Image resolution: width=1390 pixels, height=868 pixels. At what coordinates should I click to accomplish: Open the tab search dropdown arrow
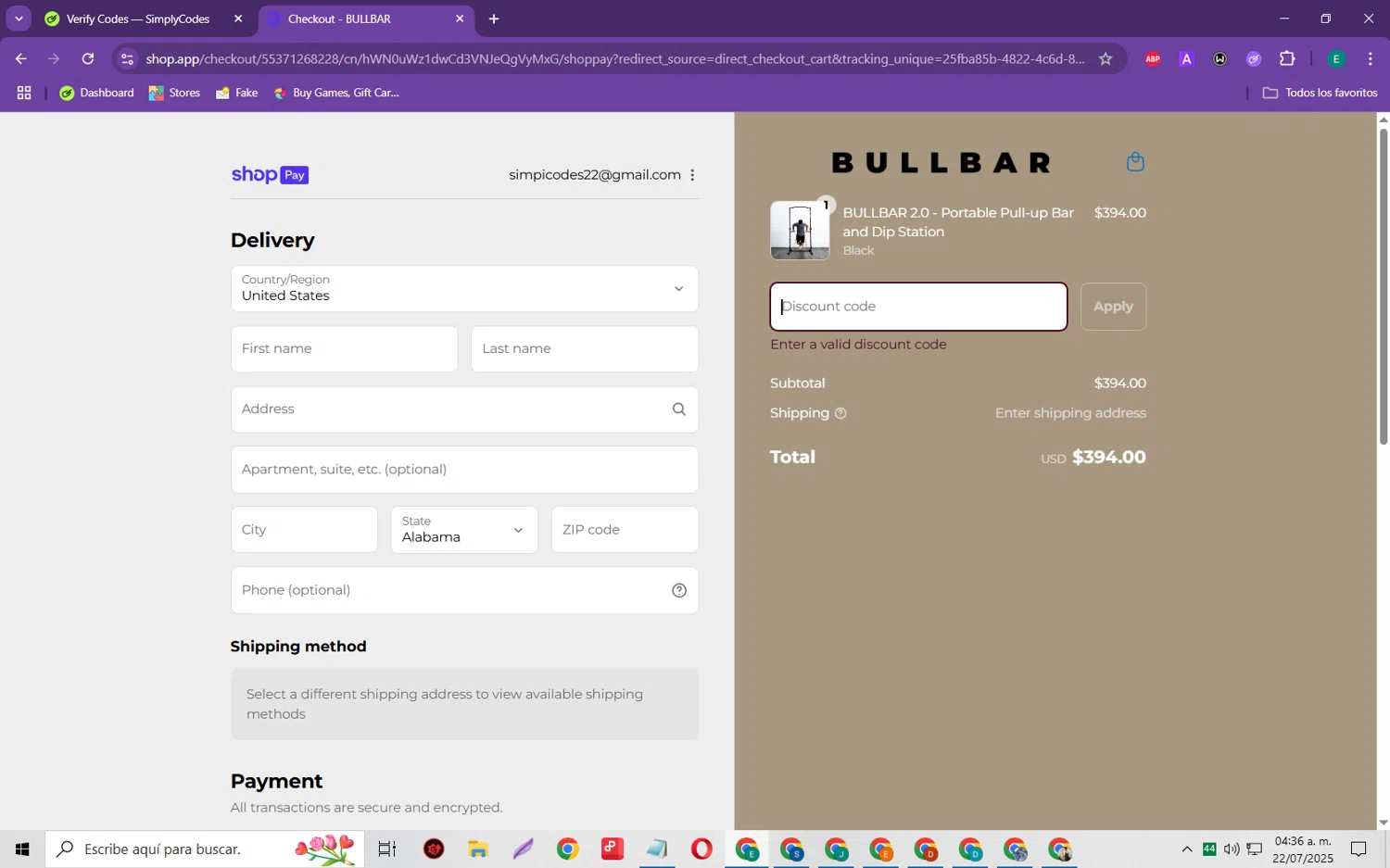pyautogui.click(x=19, y=19)
